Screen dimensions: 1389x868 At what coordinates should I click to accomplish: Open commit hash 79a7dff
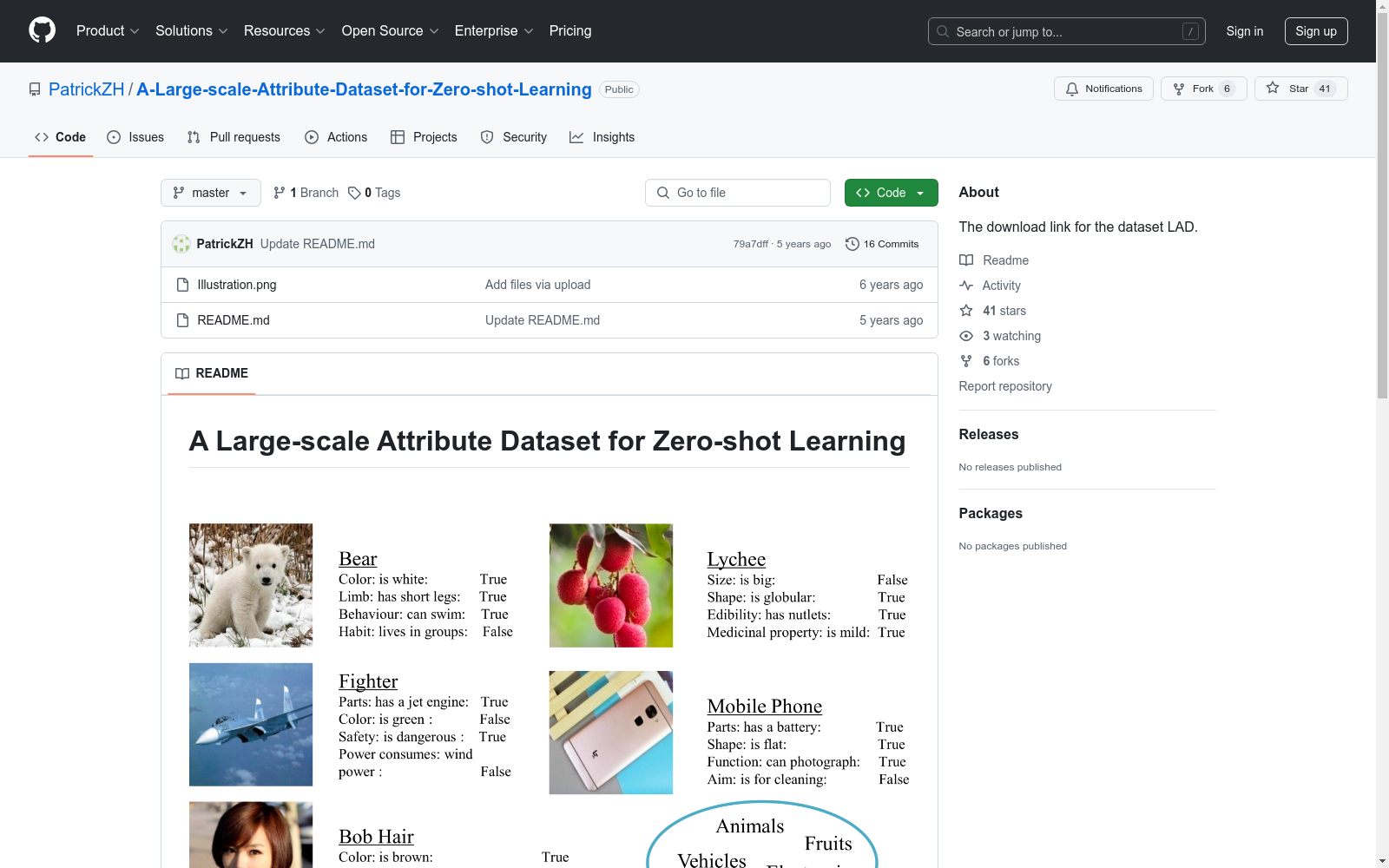[751, 244]
